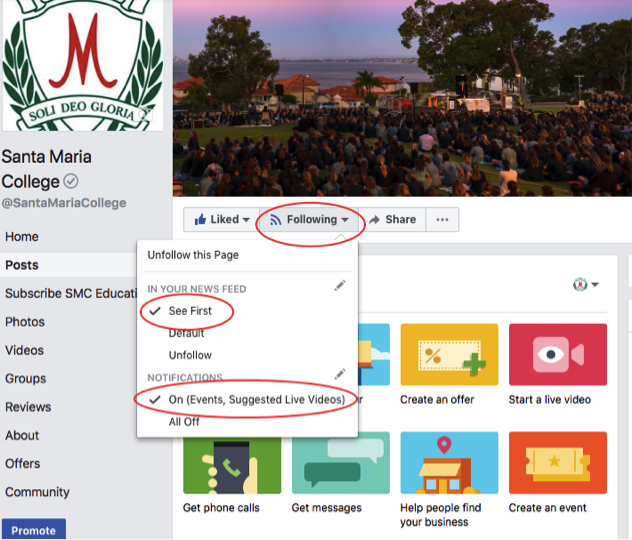632x540 pixels.
Task: Click the pencil icon beside Notifications
Action: tap(340, 374)
